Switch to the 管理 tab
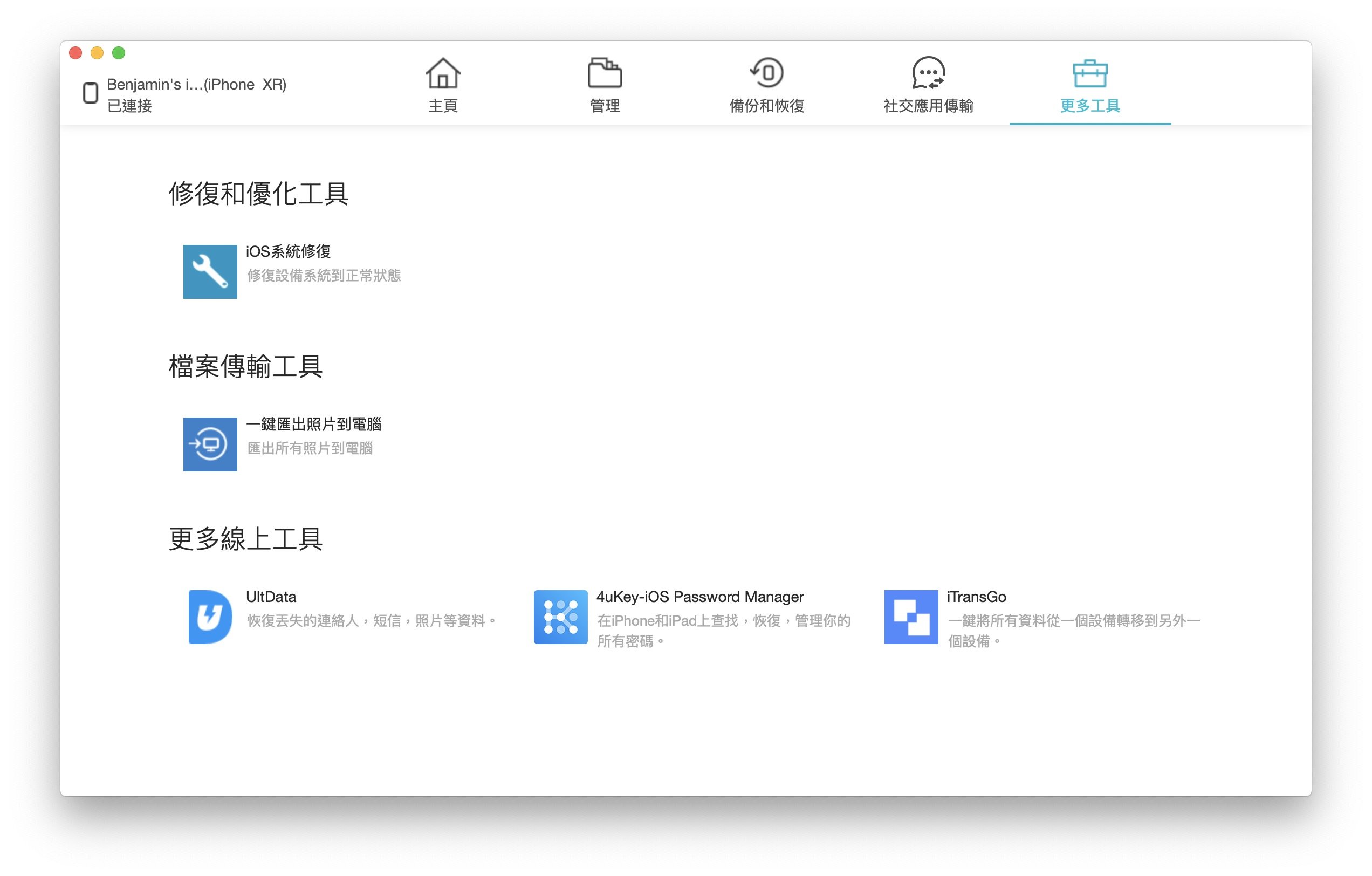 [x=605, y=85]
